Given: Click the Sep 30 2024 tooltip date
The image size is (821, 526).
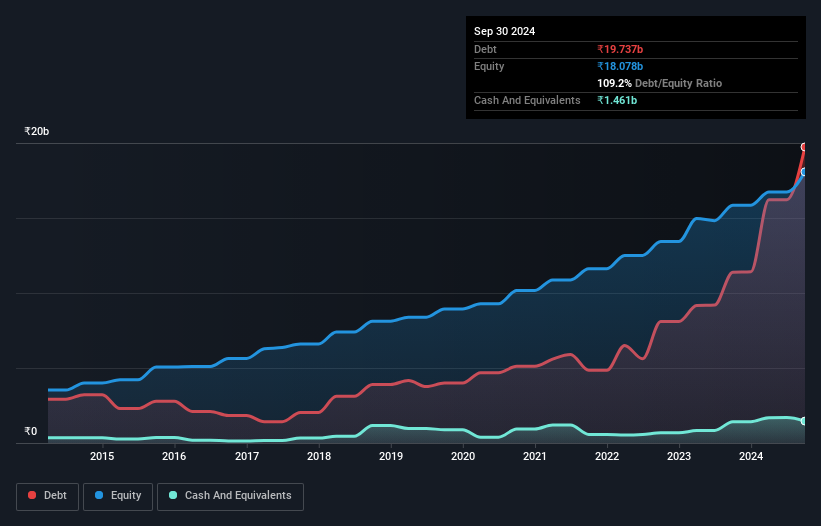Looking at the screenshot, I should click(504, 31).
